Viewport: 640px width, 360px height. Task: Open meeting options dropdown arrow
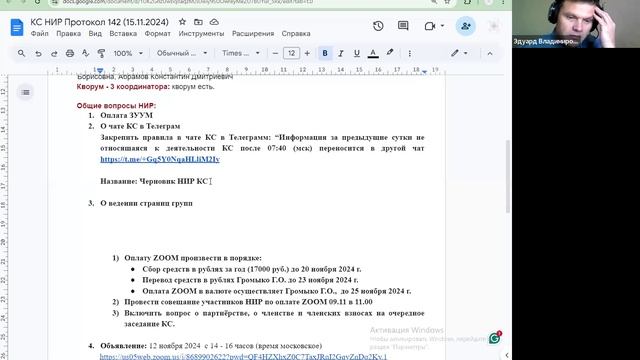(442, 26)
